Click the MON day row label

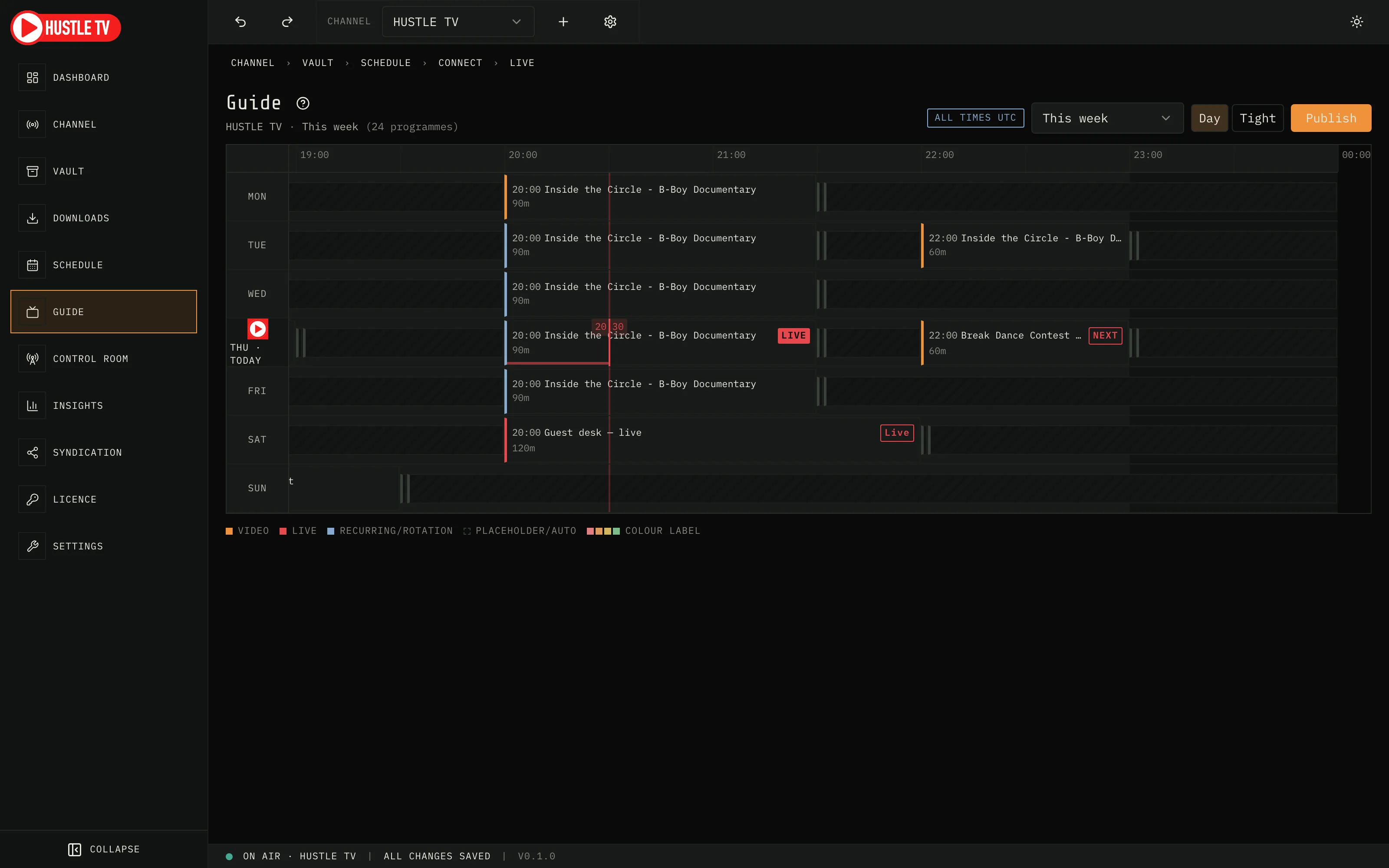coord(257,197)
